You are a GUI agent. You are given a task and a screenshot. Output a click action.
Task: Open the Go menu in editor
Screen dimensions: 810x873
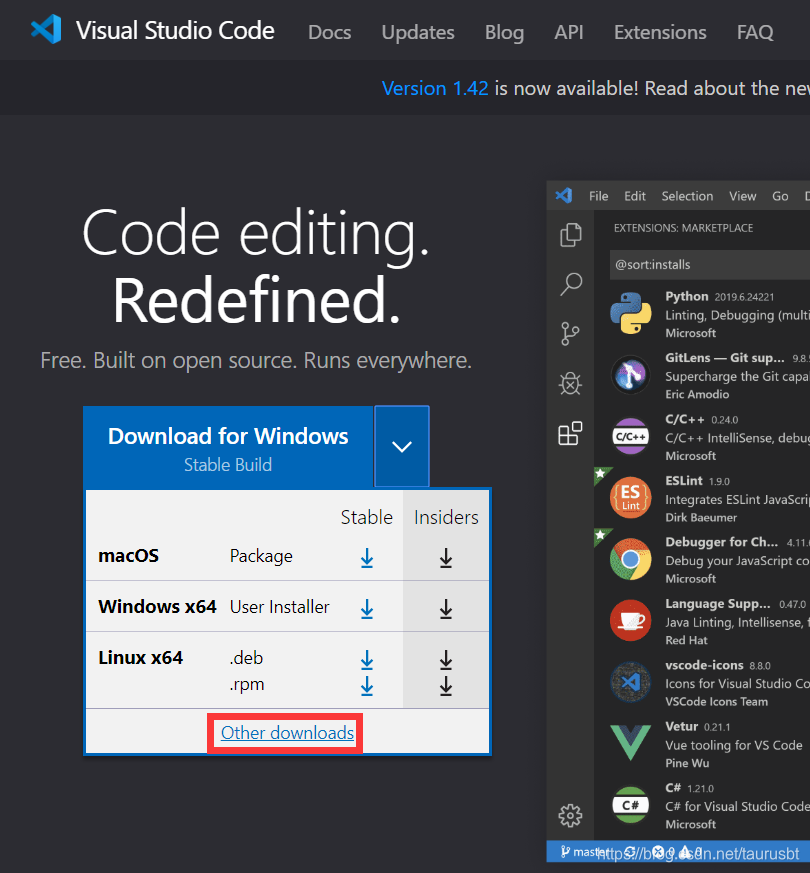tap(780, 196)
